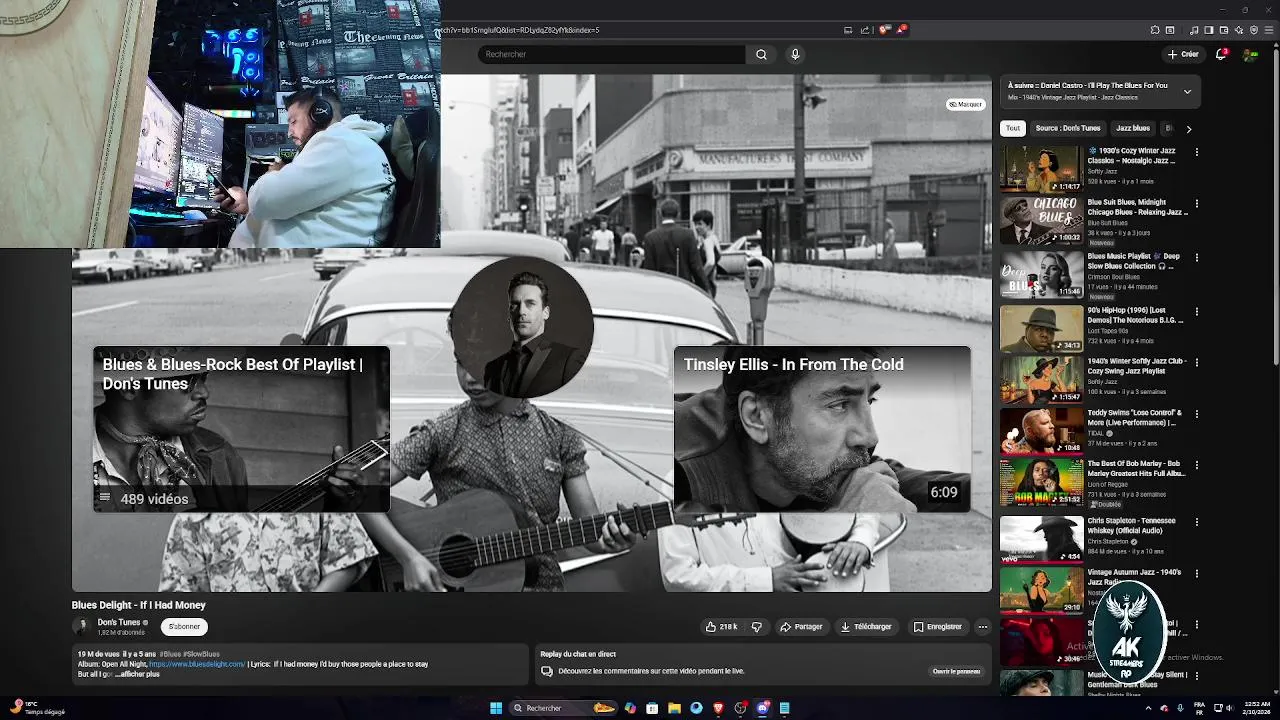Hide end screen cards with Masquer
Image resolution: width=1280 pixels, height=720 pixels.
click(966, 104)
